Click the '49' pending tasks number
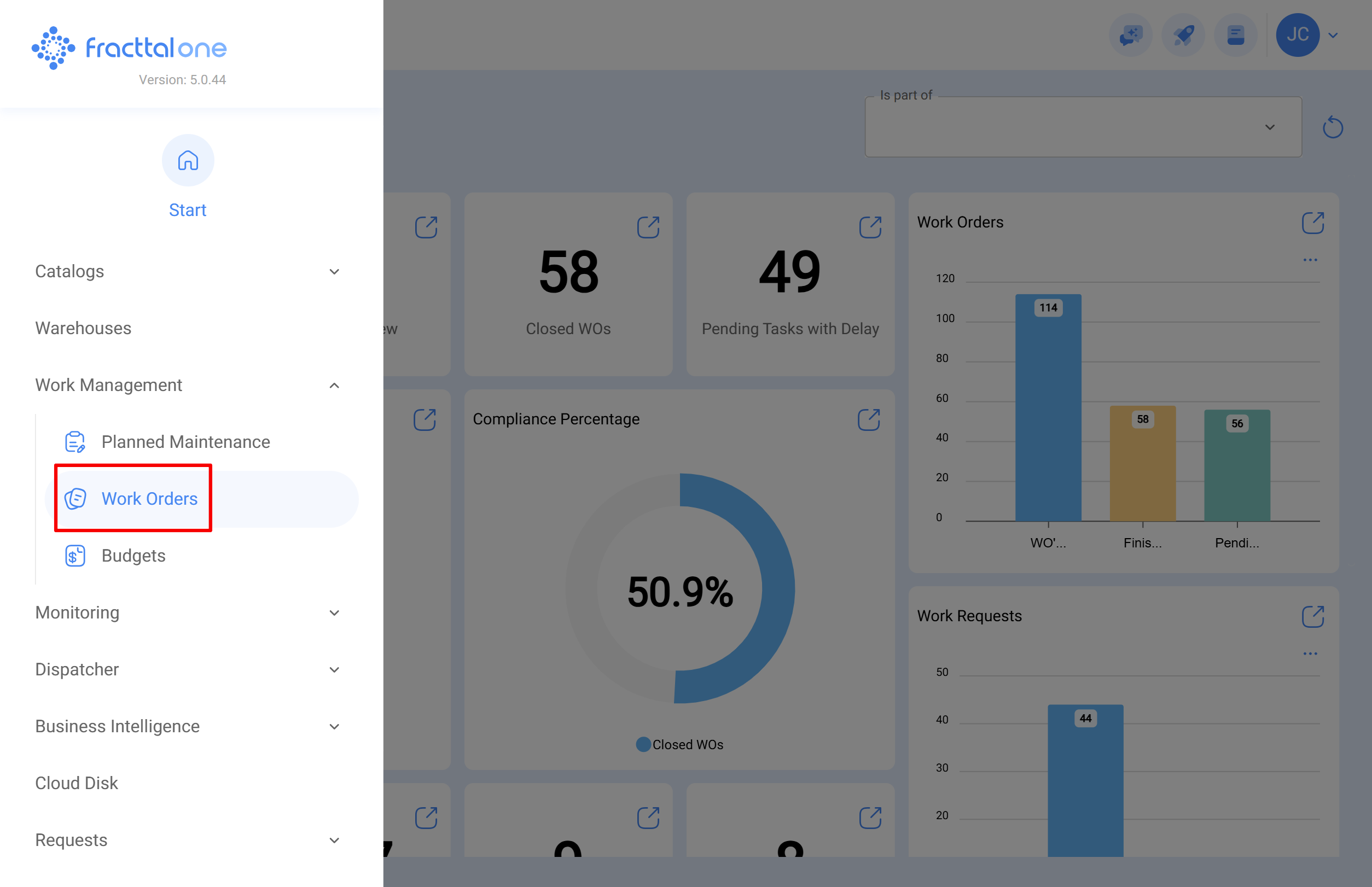 coord(790,272)
